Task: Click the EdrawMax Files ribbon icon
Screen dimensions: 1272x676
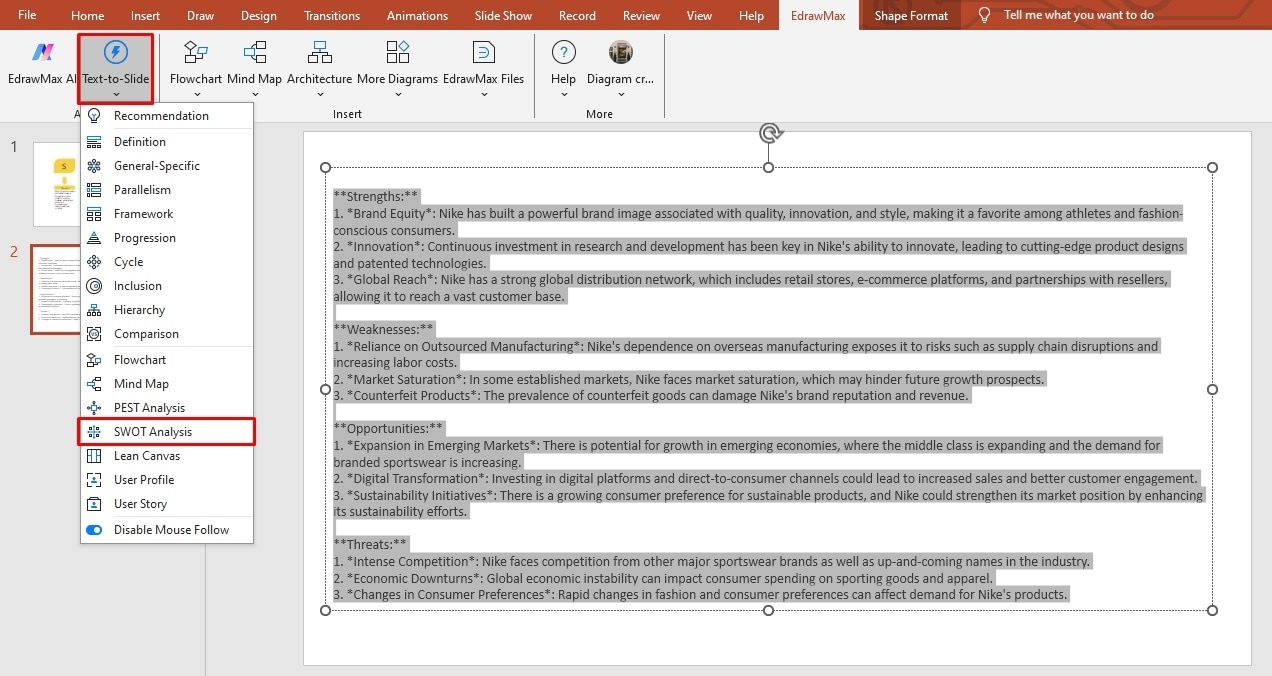Action: [484, 52]
